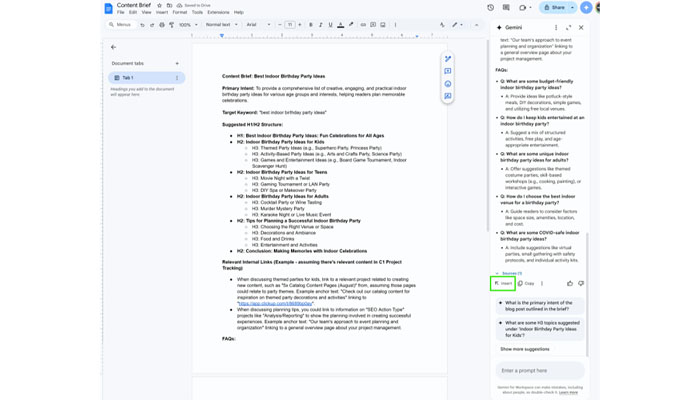Select Tab 1 in document tabs

click(x=128, y=77)
